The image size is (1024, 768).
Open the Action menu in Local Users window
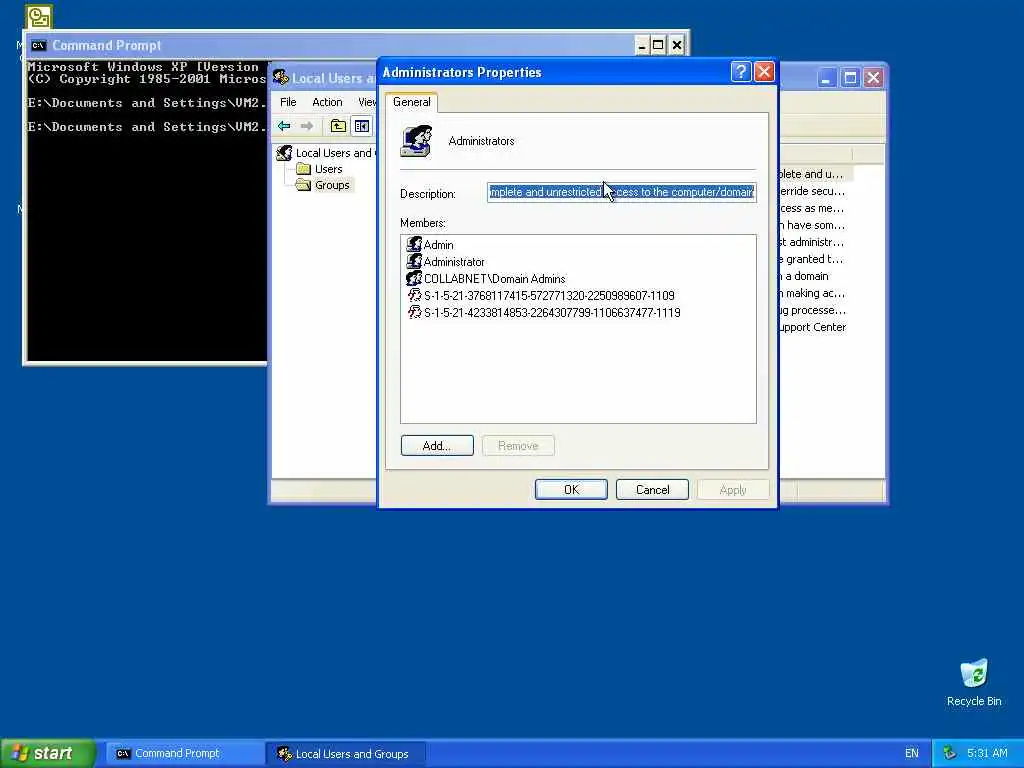coord(327,102)
